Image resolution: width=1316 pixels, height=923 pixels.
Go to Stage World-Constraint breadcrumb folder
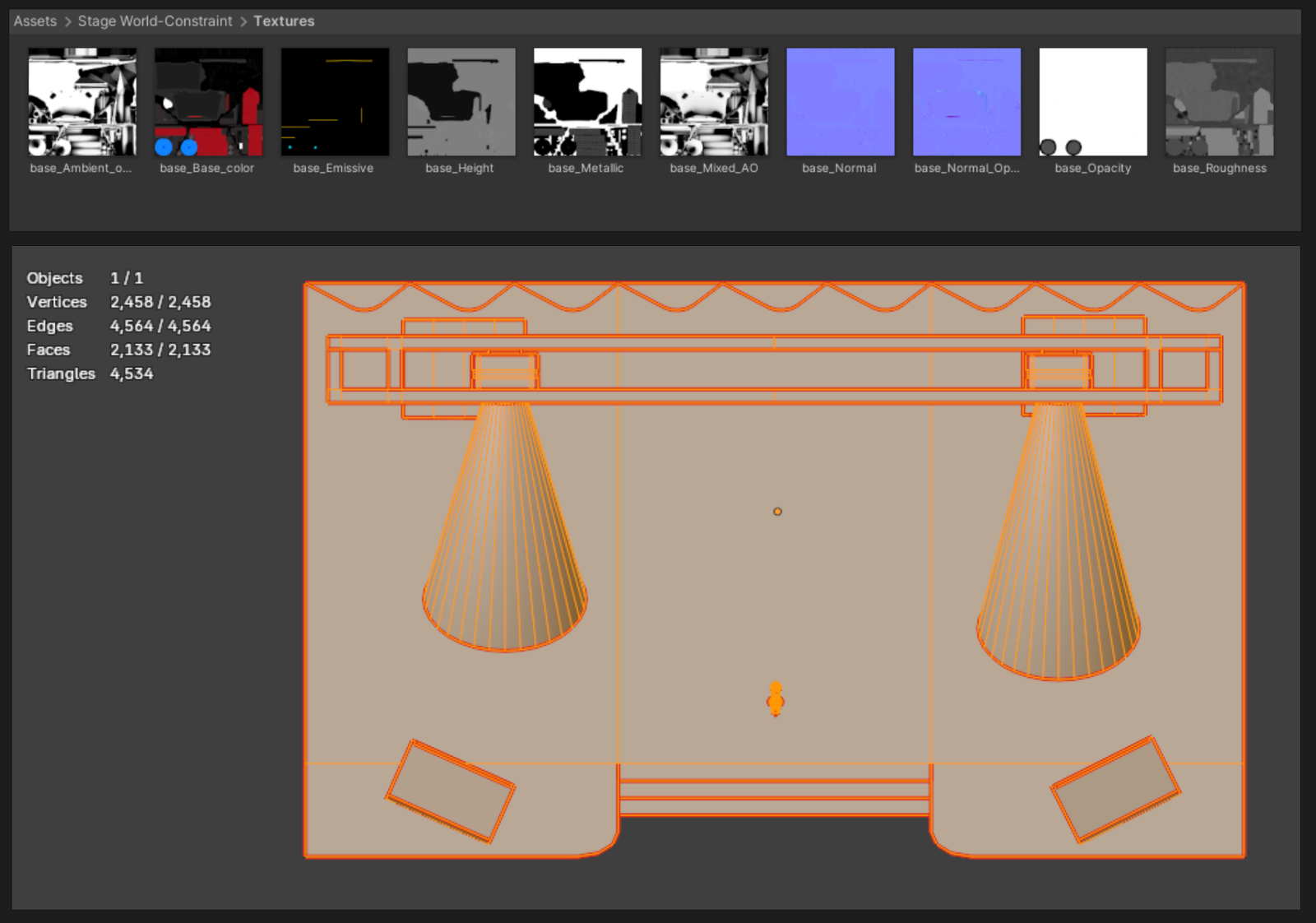coord(155,21)
